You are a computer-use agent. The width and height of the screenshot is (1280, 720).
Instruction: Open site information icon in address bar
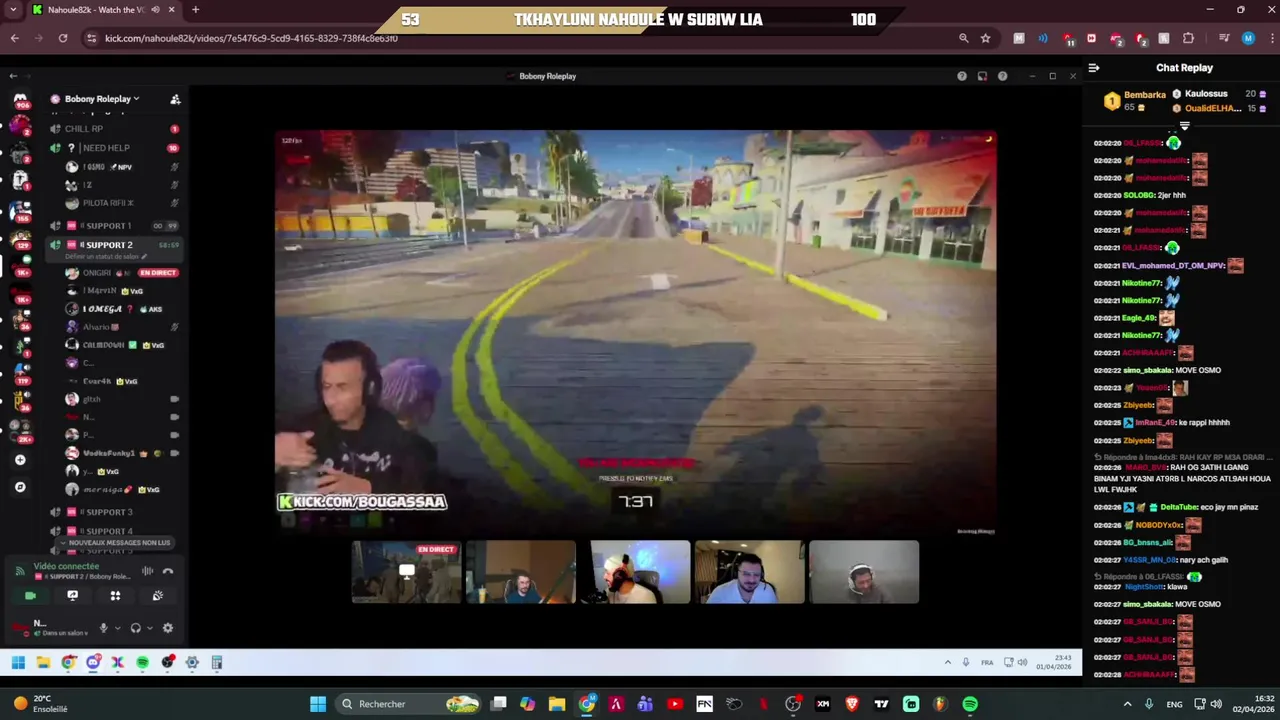pos(91,38)
